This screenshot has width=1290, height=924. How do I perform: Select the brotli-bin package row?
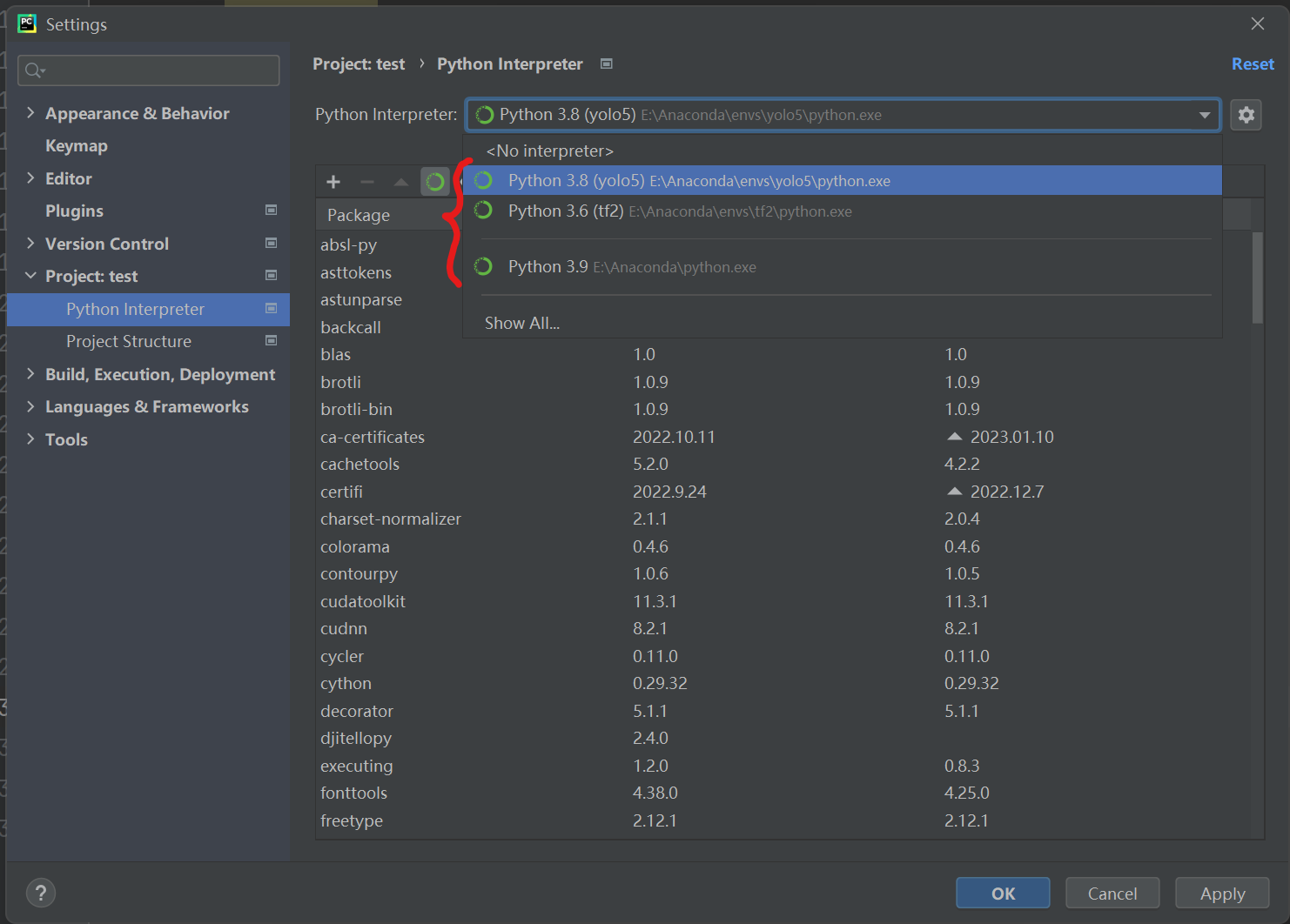coord(783,409)
